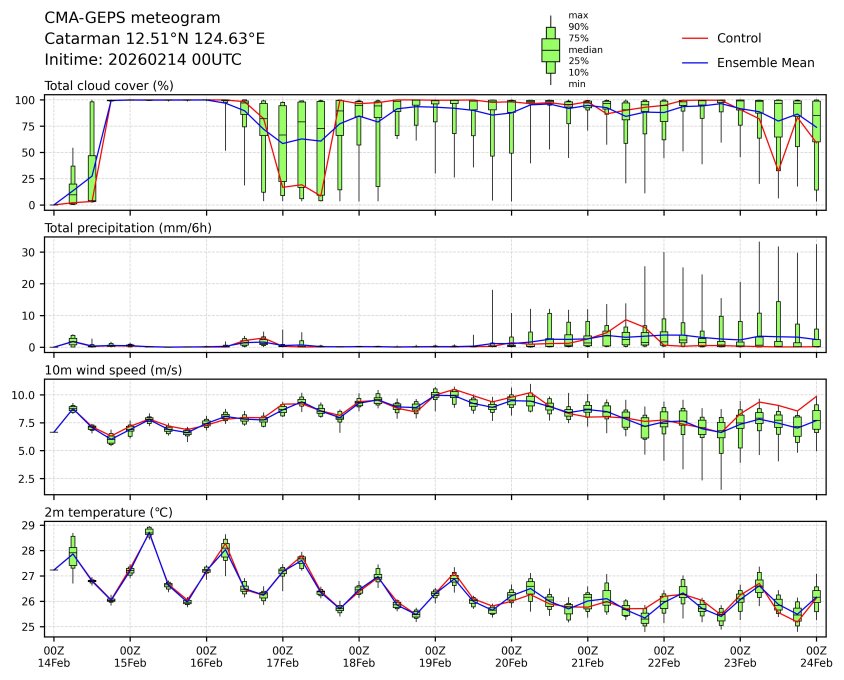Viewport: 844px width, 680px height.
Task: Click the 30 tick on precipitation axis
Action: [x=32, y=252]
